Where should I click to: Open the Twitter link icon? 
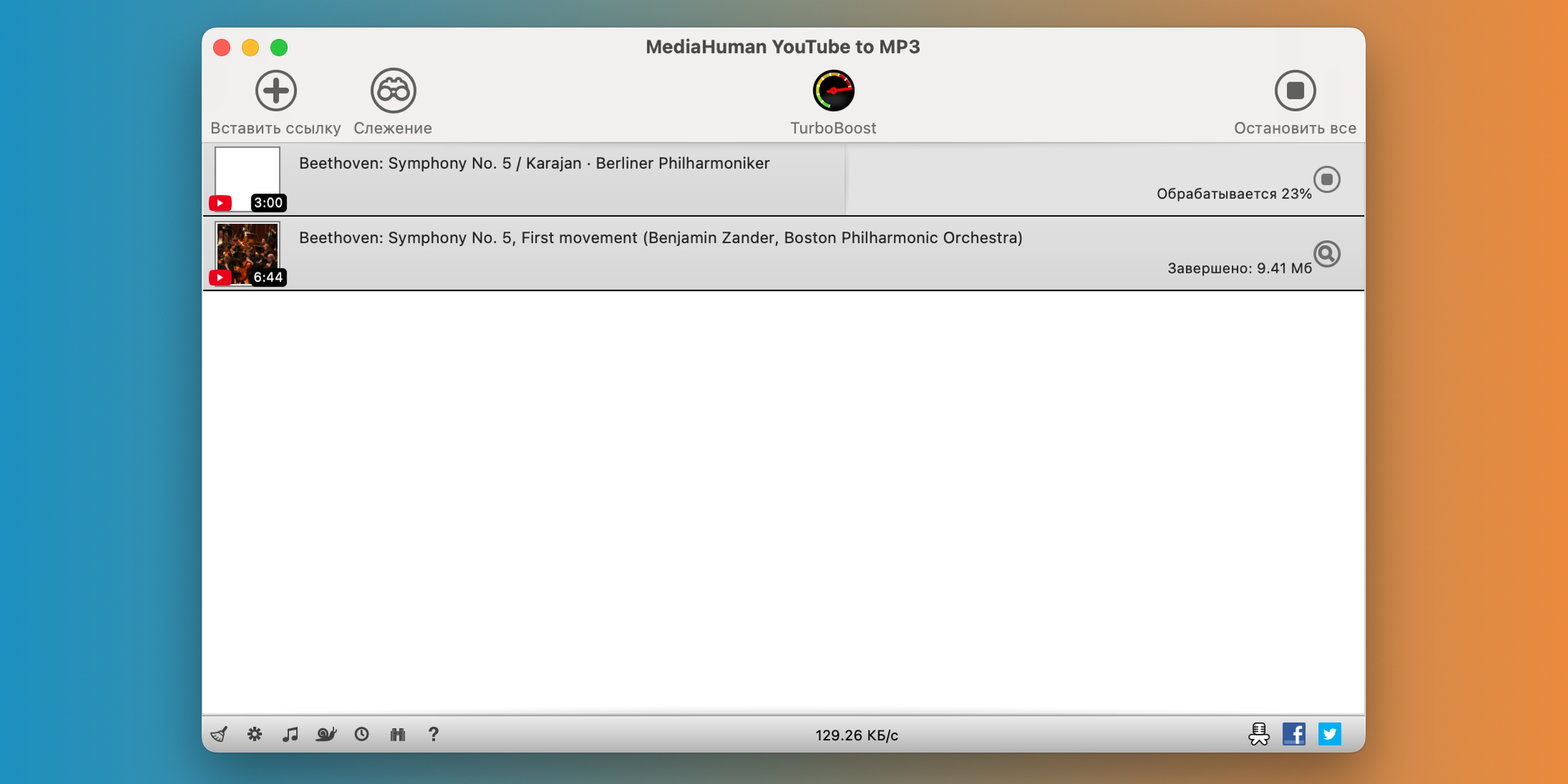pyautogui.click(x=1329, y=734)
